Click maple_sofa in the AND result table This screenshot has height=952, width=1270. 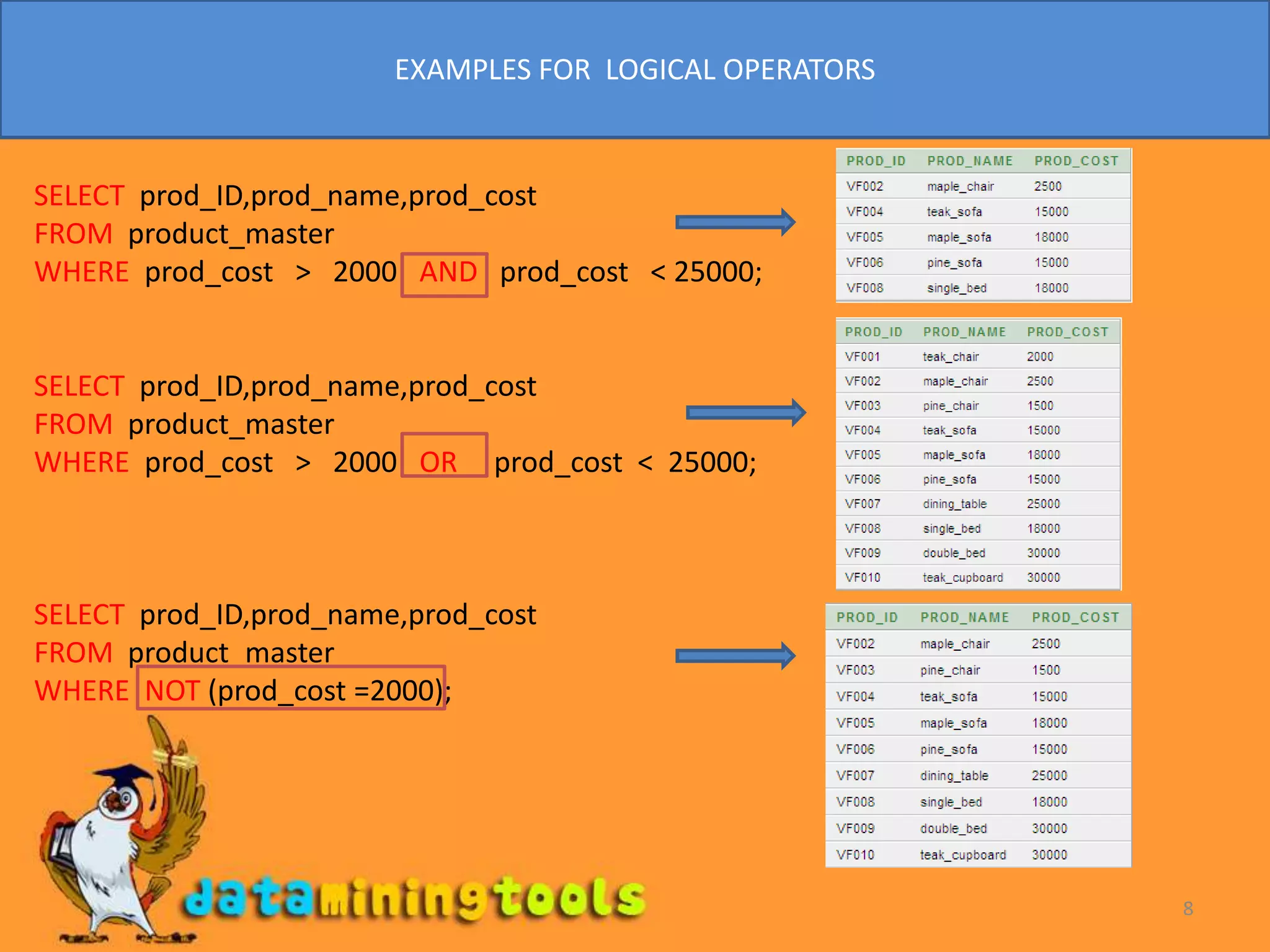(959, 237)
